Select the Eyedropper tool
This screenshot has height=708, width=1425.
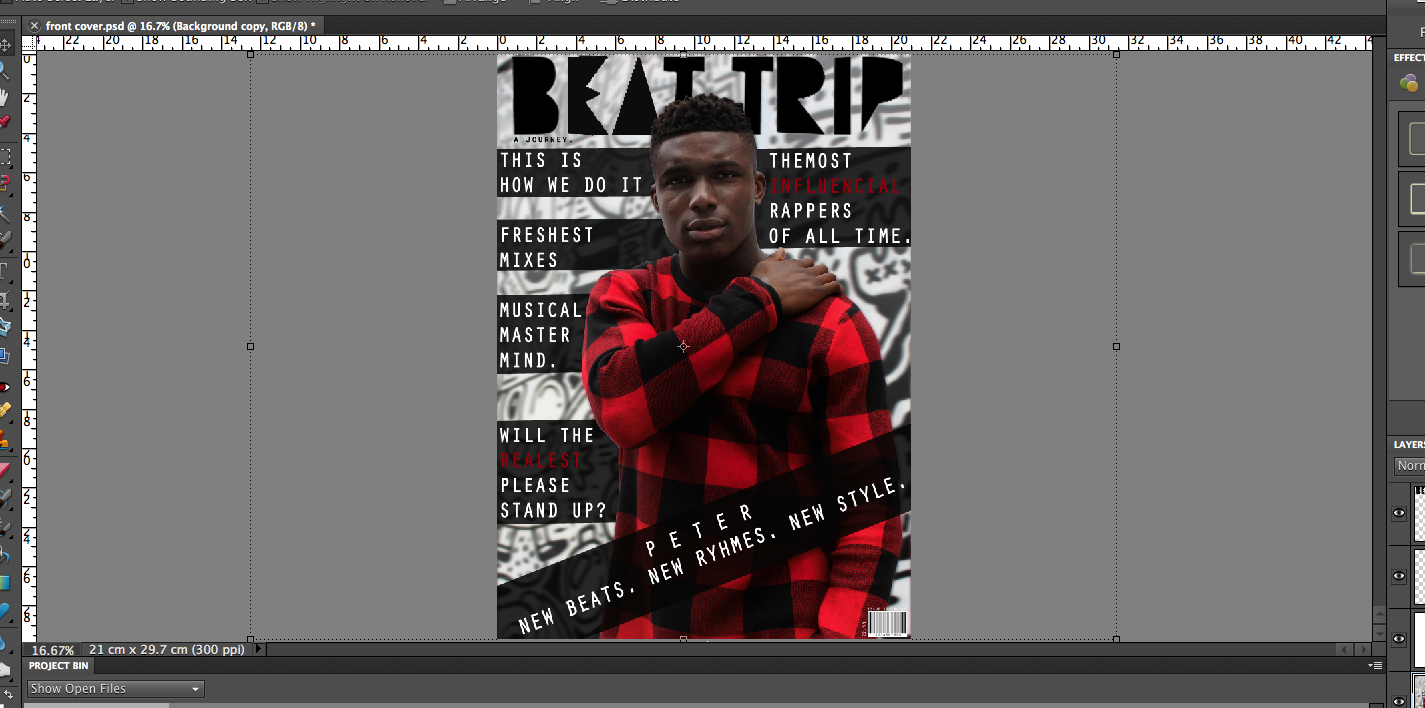coord(5,122)
